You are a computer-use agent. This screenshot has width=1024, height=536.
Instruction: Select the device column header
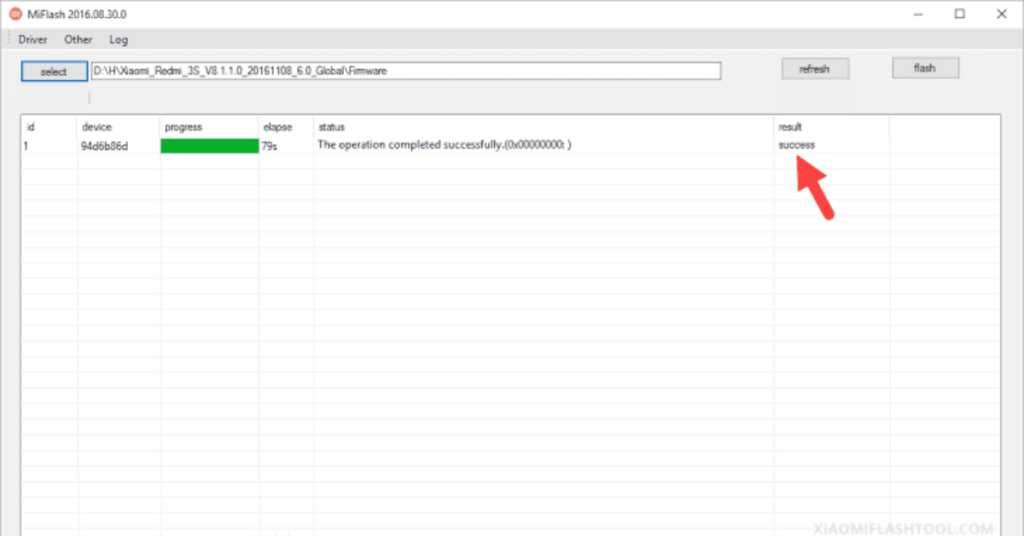pos(97,127)
